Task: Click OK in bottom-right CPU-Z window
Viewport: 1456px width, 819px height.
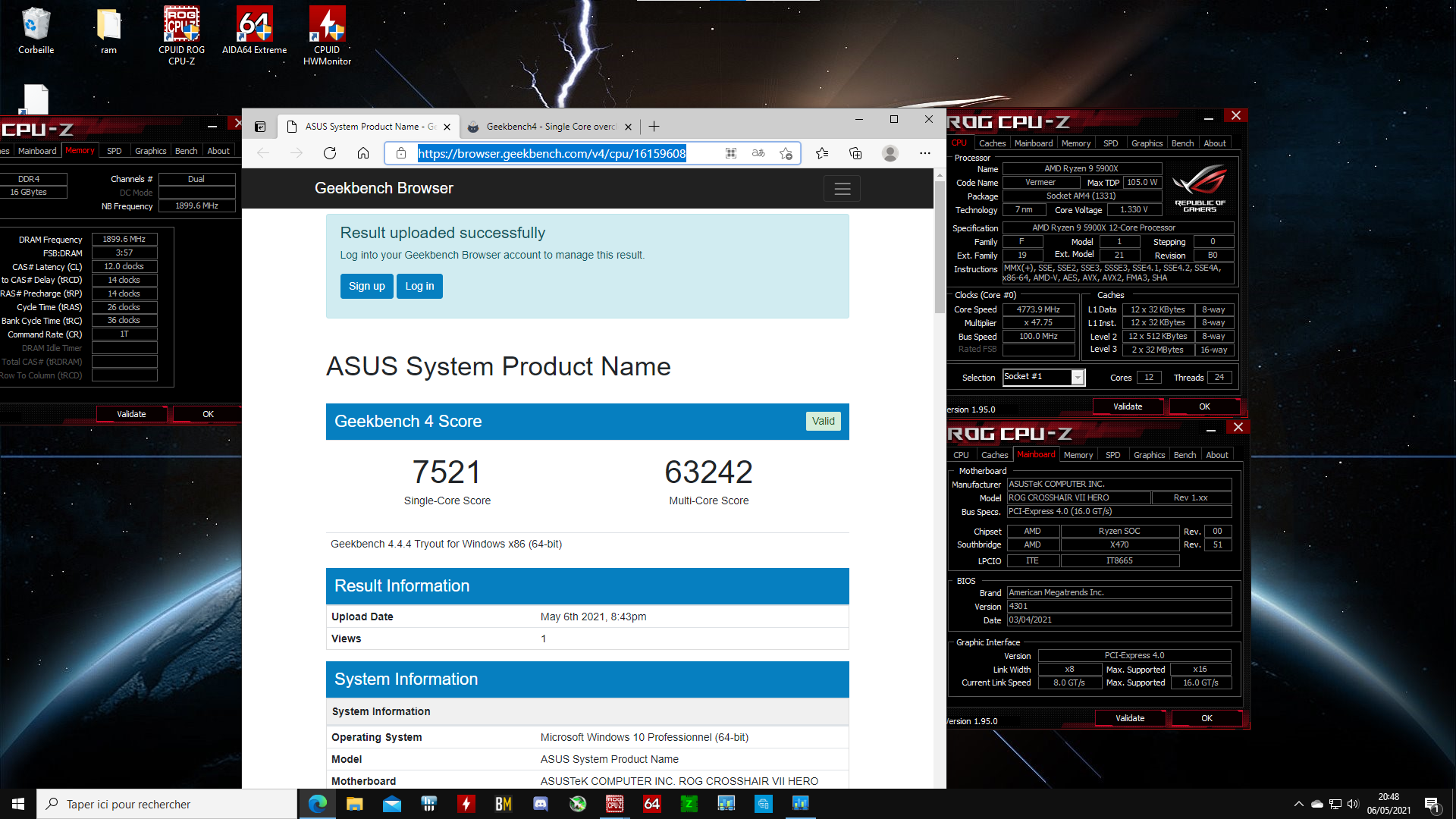Action: point(1207,718)
